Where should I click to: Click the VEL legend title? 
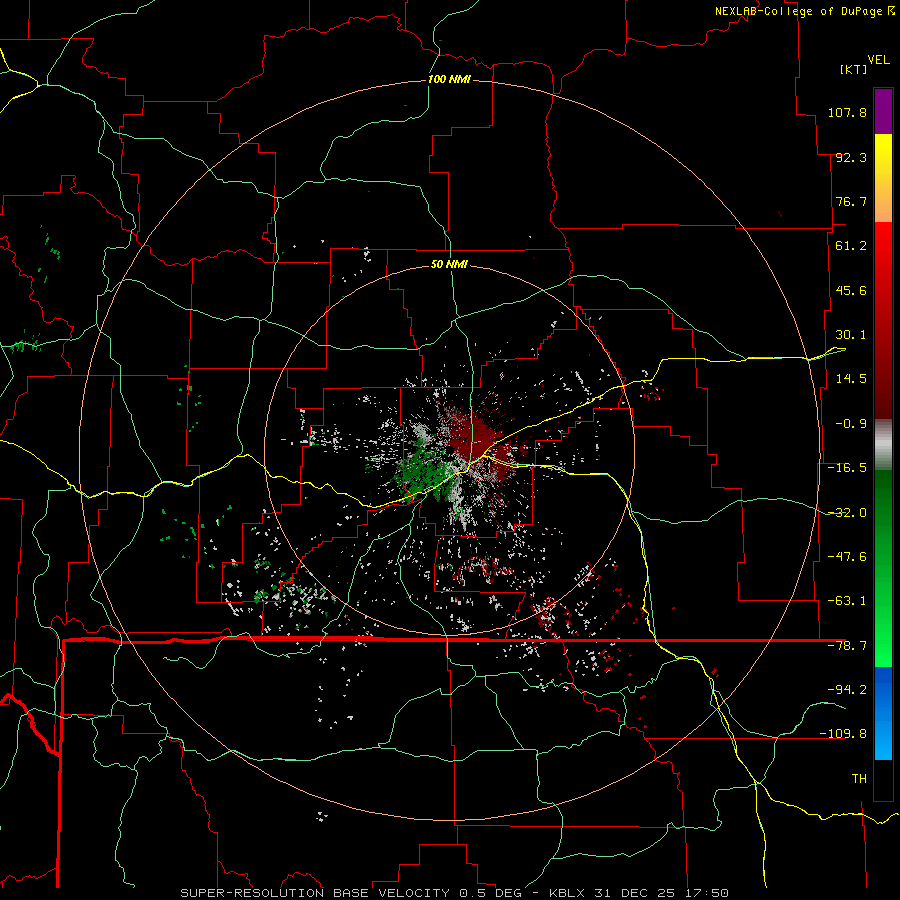(878, 60)
